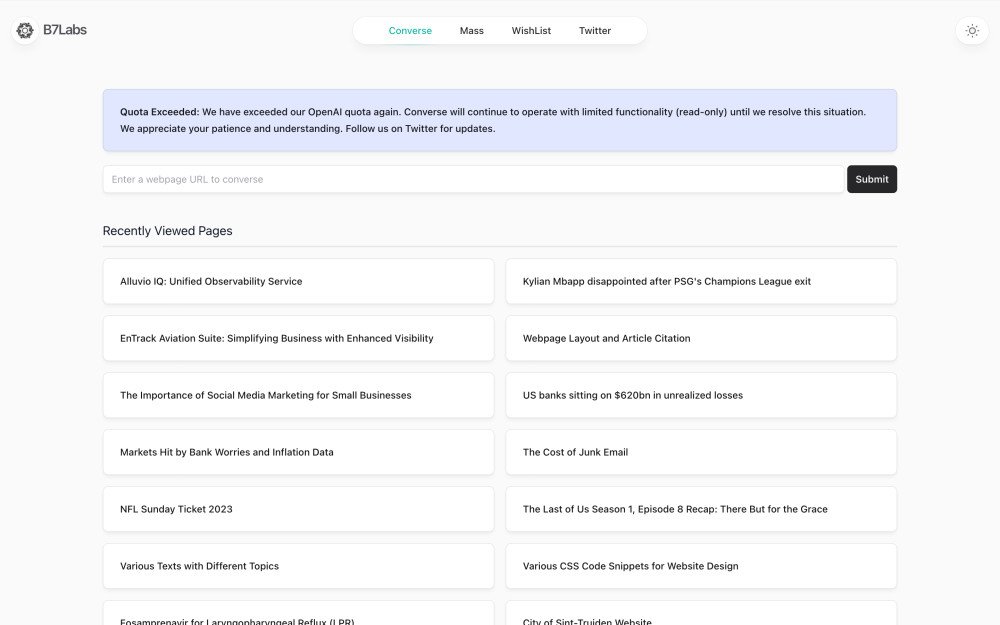
Task: Open the Converse tab
Action: coord(410,31)
